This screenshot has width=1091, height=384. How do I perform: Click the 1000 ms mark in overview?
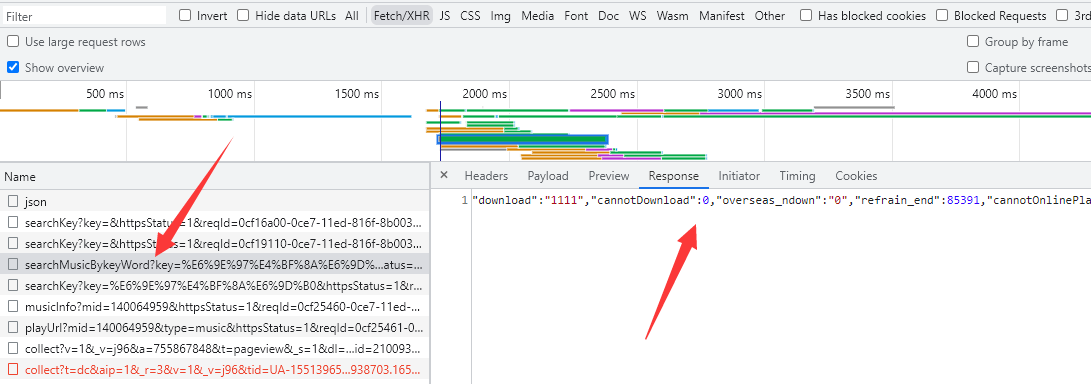tap(230, 93)
